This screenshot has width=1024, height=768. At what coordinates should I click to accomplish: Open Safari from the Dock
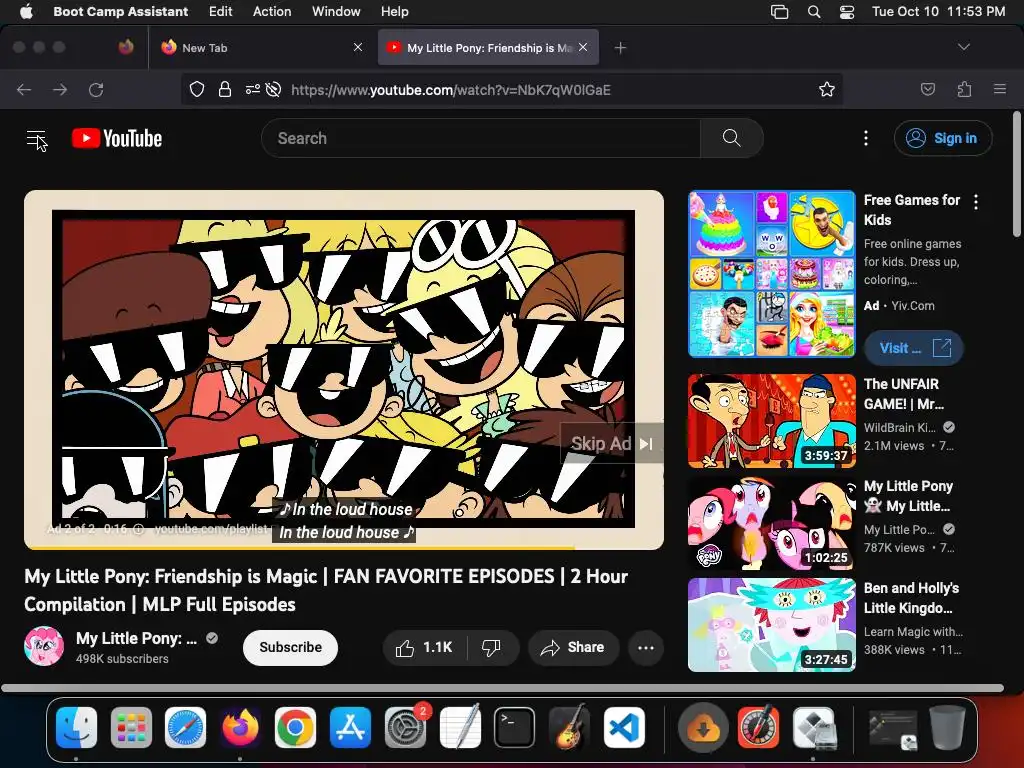(x=185, y=728)
